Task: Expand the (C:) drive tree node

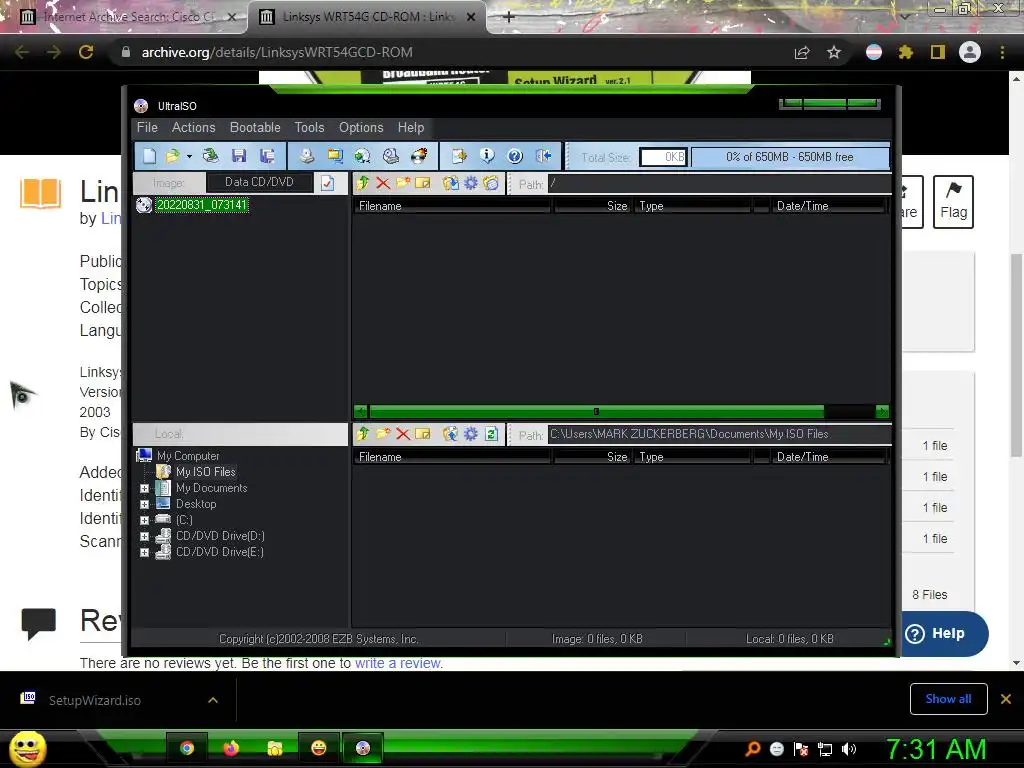Action: 144,520
